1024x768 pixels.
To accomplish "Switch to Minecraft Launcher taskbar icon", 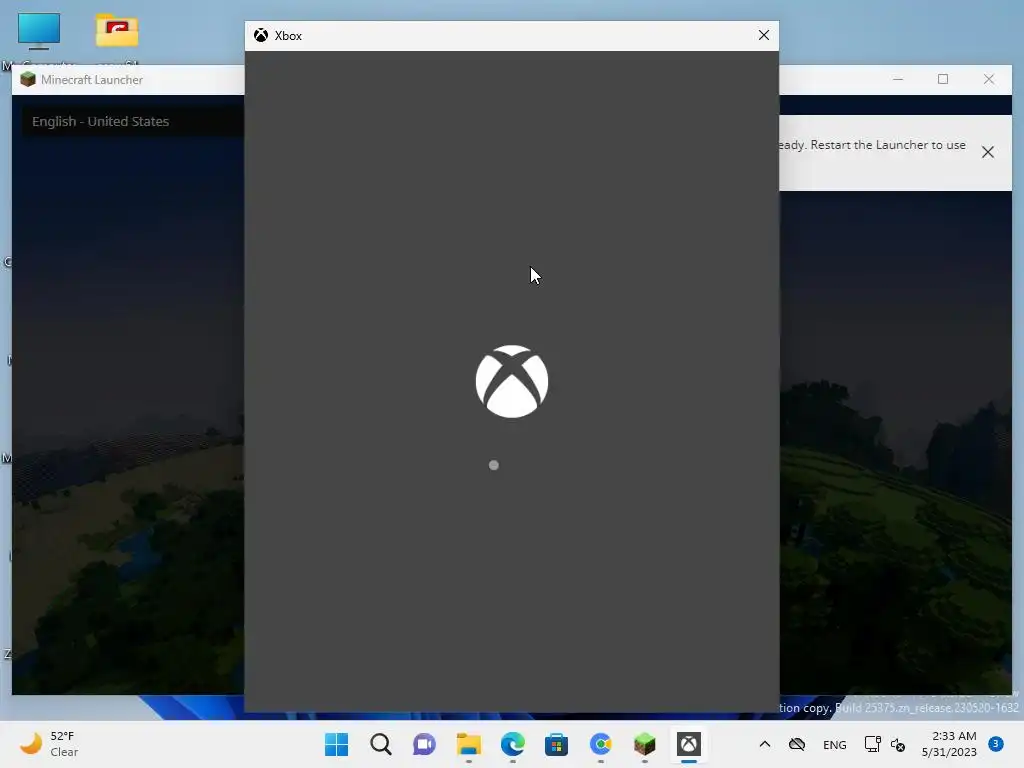I will click(x=645, y=744).
